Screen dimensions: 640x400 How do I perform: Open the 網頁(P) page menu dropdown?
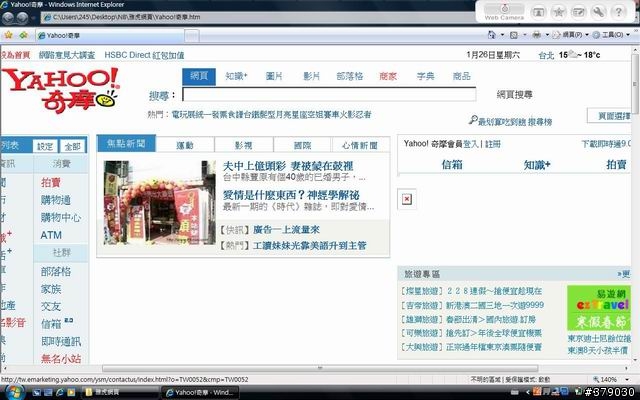click(571, 35)
